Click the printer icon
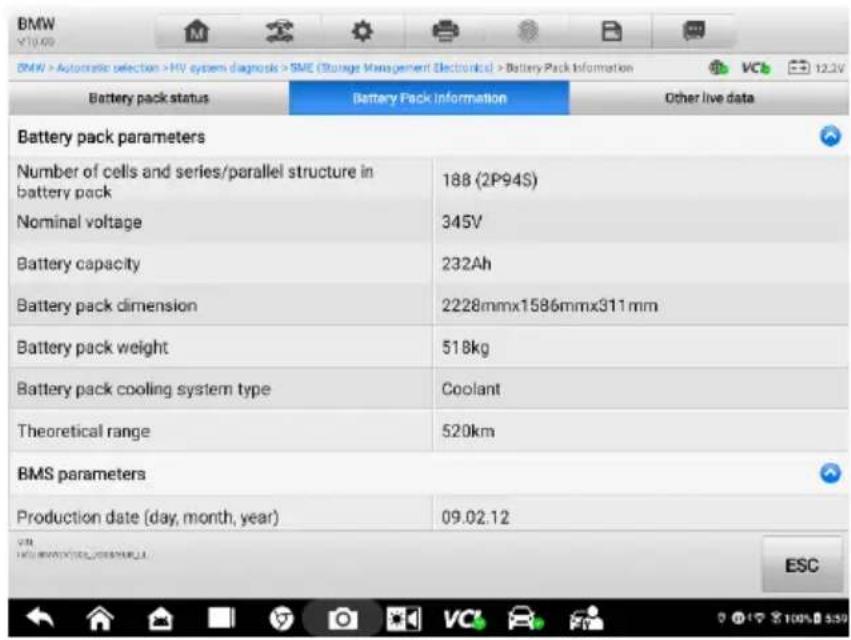851x640 pixels. pos(446,31)
